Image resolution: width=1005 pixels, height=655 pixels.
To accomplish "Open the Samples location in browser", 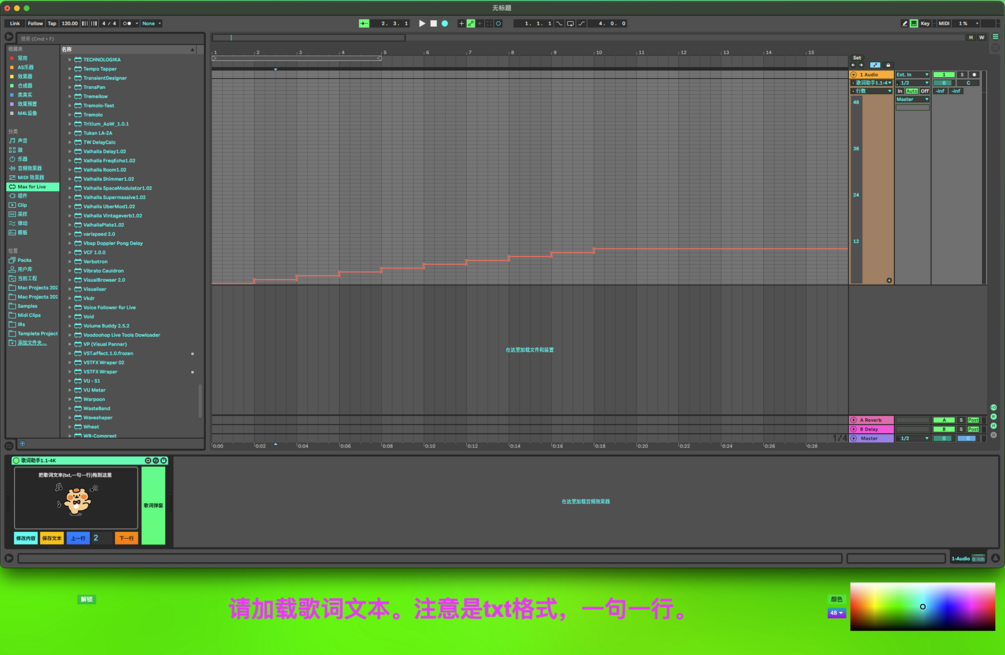I will tap(27, 306).
